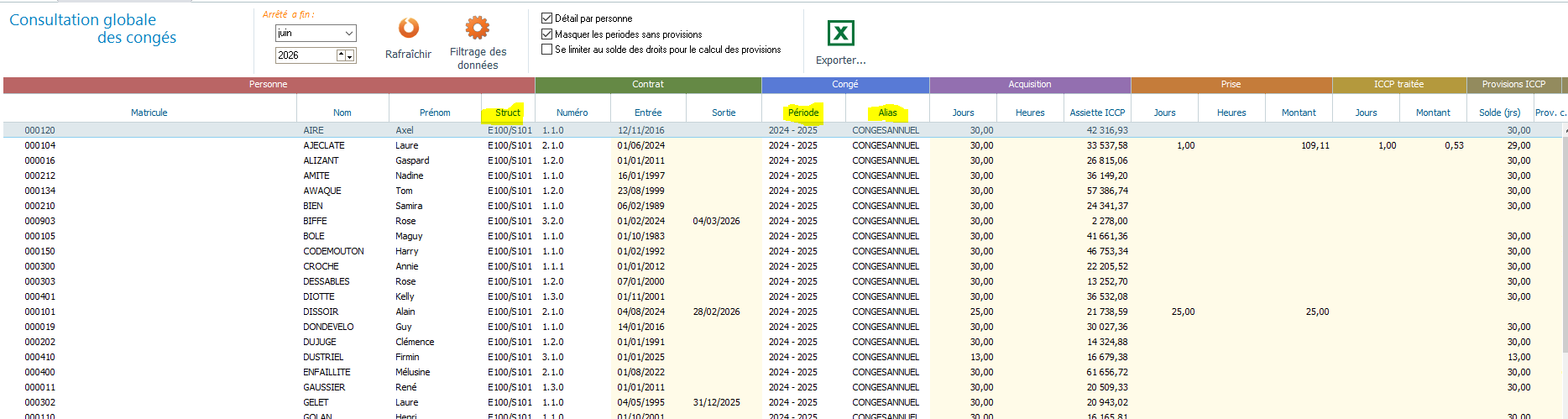Click the green Excel Exporter icon
1568x419 pixels.
tap(840, 33)
